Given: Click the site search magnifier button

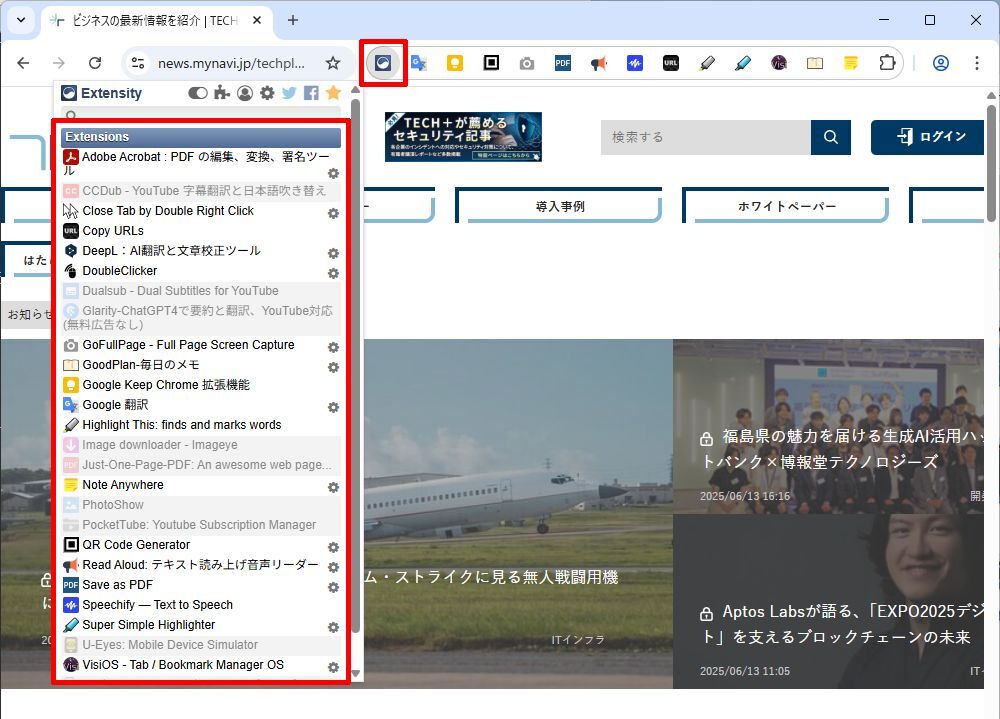Looking at the screenshot, I should click(x=830, y=137).
